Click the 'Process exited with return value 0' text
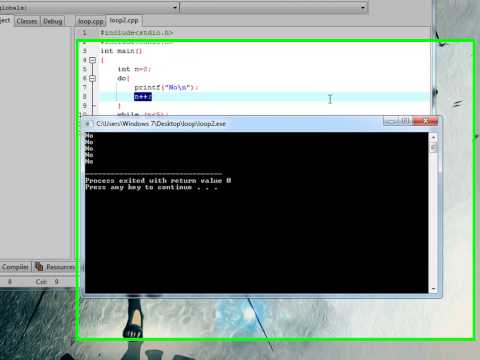Image resolution: width=480 pixels, height=360 pixels. tap(158, 180)
